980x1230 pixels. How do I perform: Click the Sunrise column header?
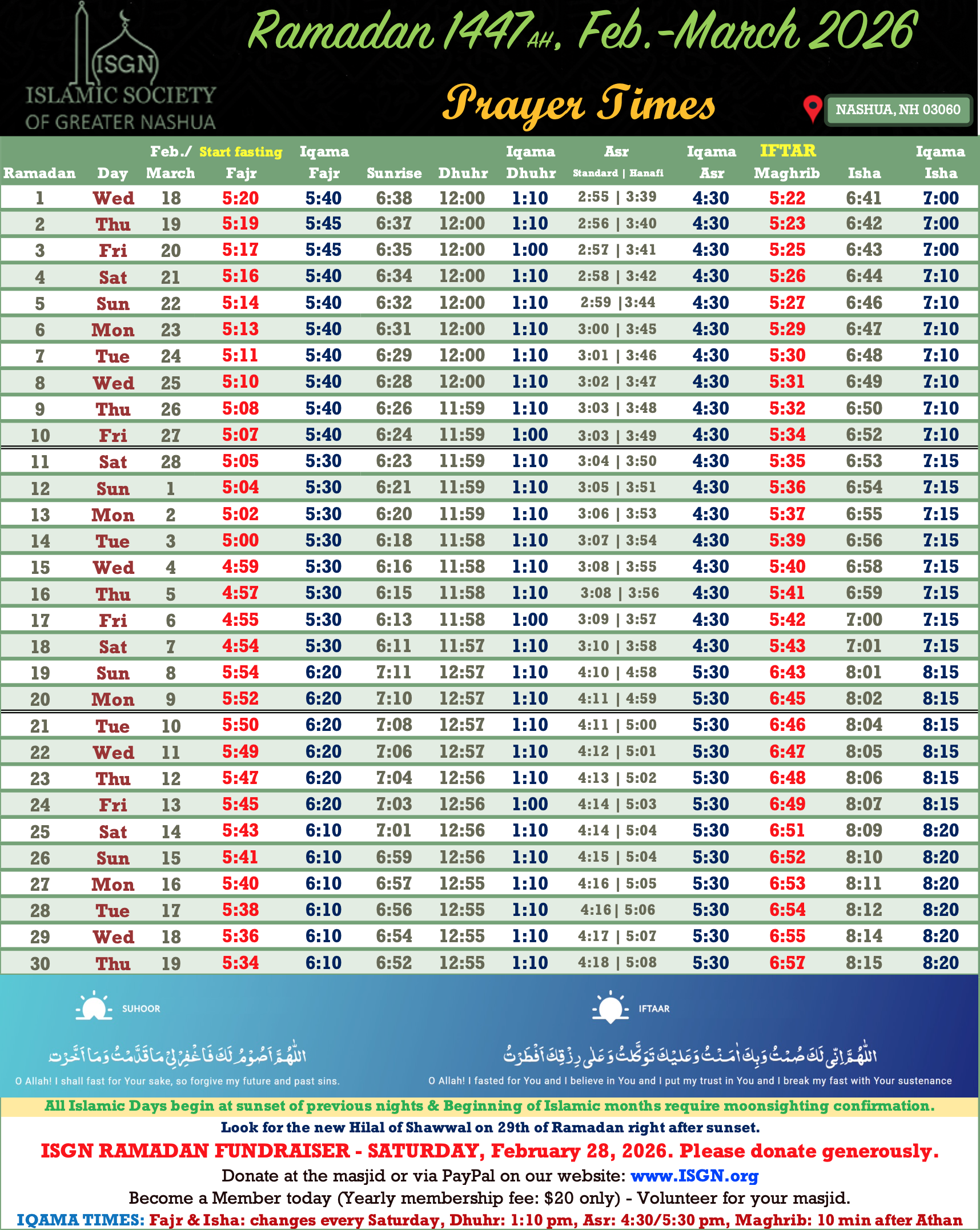[x=394, y=173]
